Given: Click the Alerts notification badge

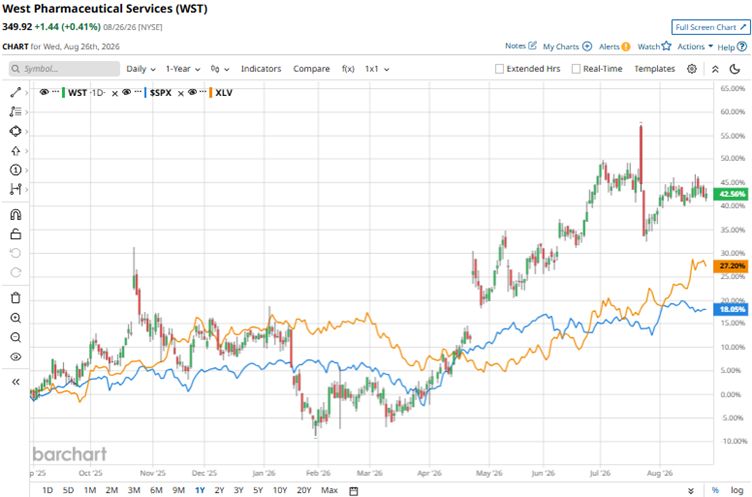Looking at the screenshot, I should tap(625, 47).
